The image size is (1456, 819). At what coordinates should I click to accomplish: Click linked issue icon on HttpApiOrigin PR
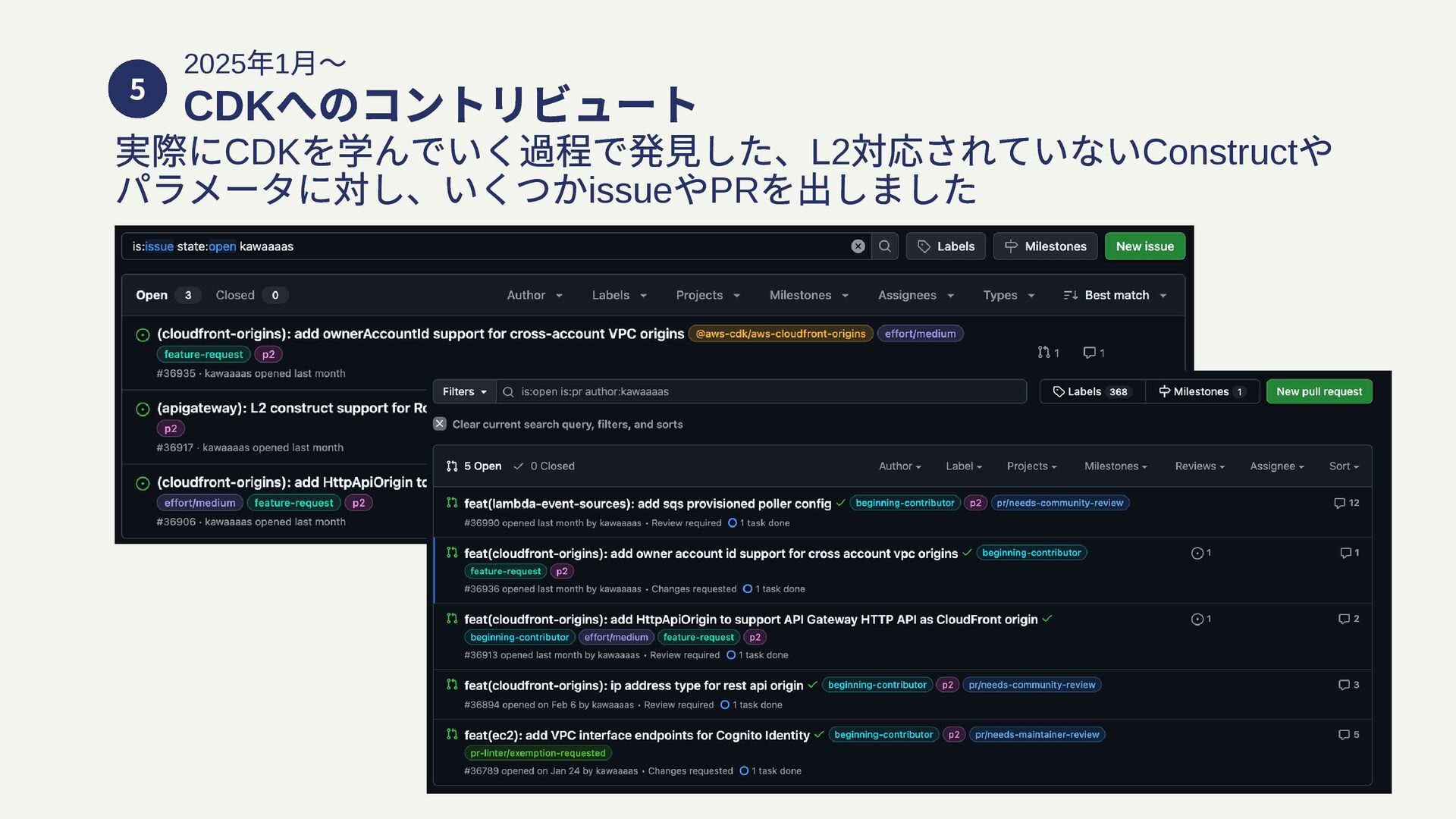click(x=1197, y=620)
